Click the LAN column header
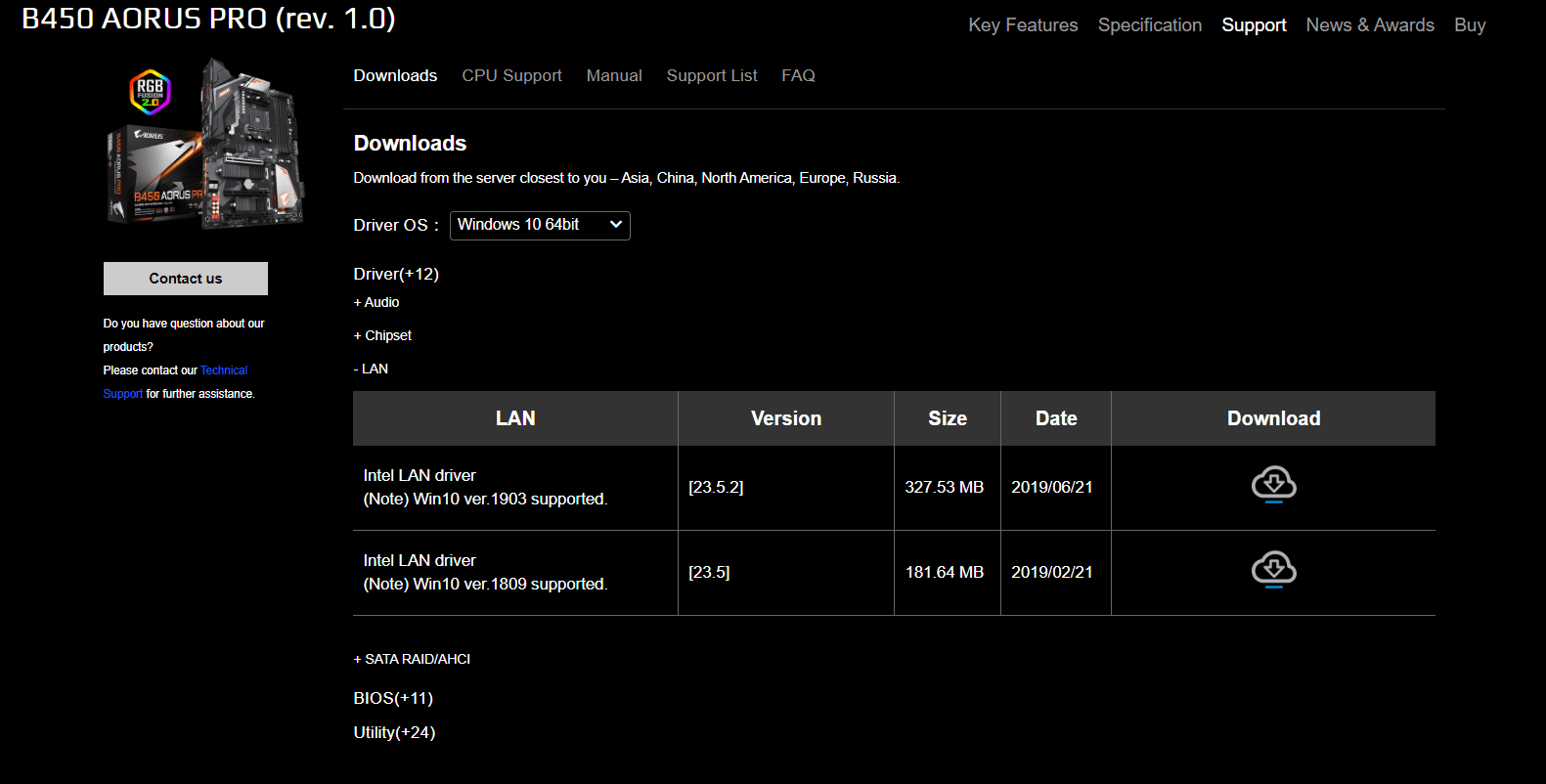The image size is (1546, 784). (x=515, y=418)
